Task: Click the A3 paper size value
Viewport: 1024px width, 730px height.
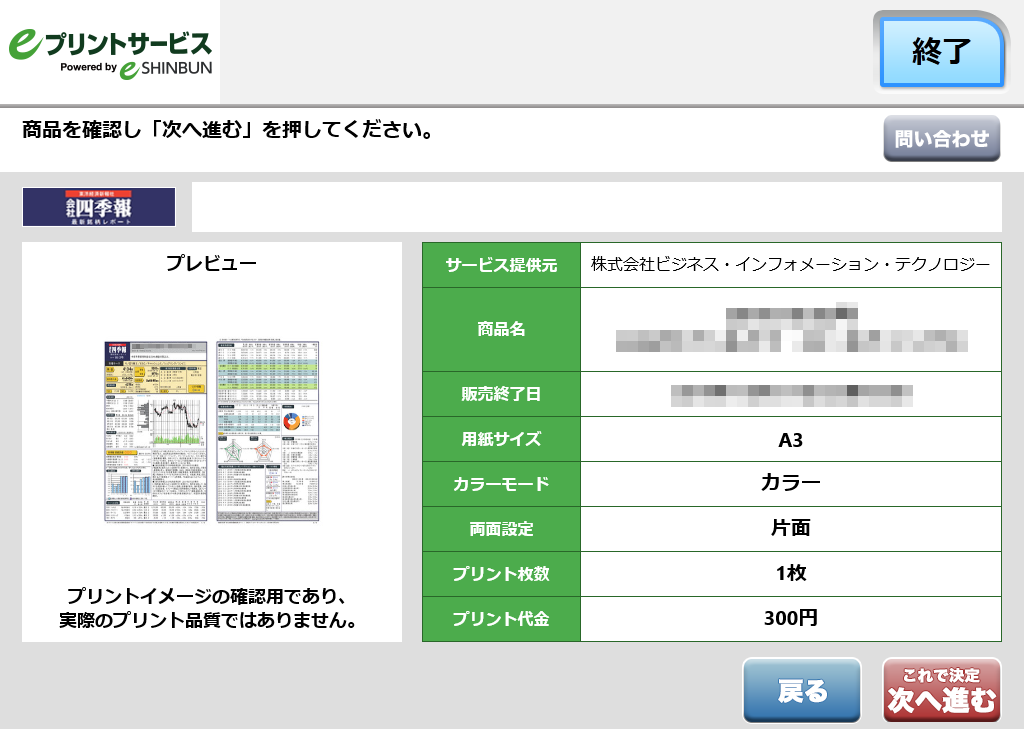Action: 790,439
